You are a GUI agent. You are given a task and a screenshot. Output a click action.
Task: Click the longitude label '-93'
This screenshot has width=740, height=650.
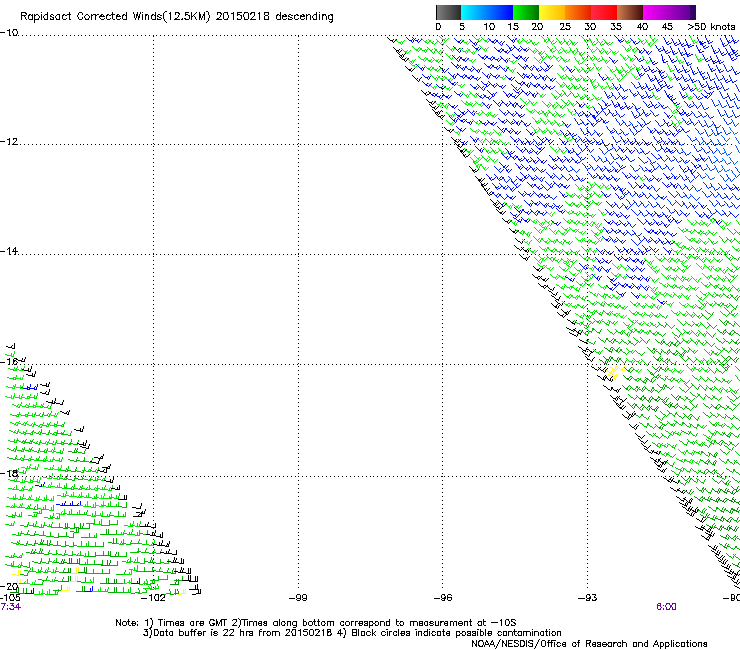click(x=588, y=598)
